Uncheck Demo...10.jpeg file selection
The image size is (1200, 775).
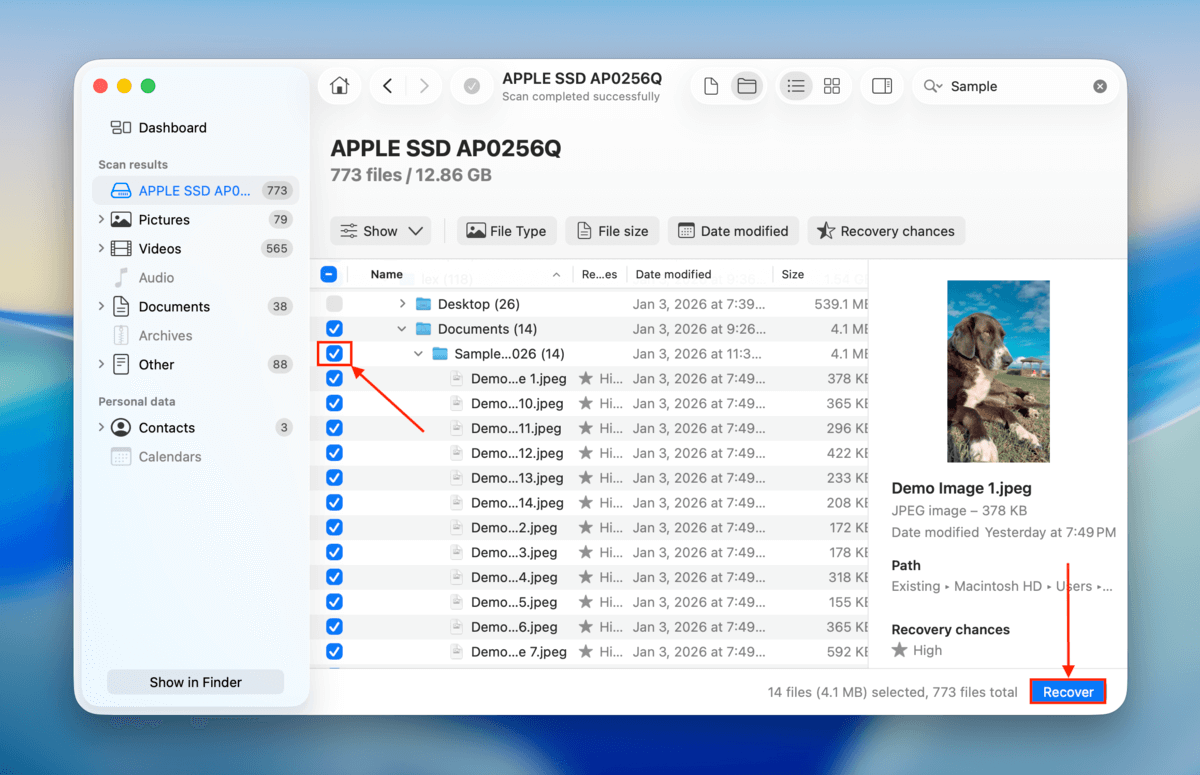[334, 403]
